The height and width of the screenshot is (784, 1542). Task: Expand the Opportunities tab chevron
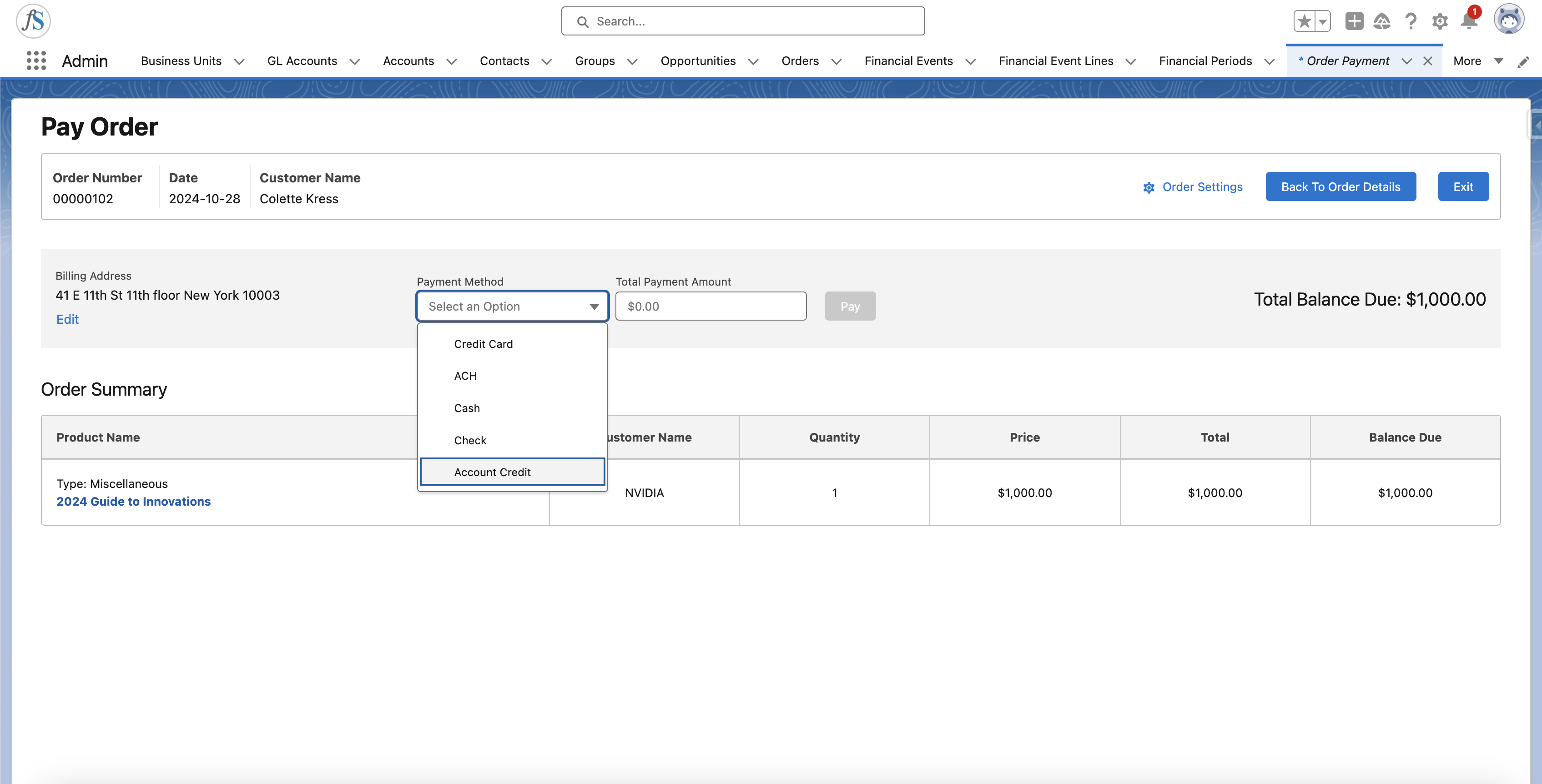[x=753, y=62]
